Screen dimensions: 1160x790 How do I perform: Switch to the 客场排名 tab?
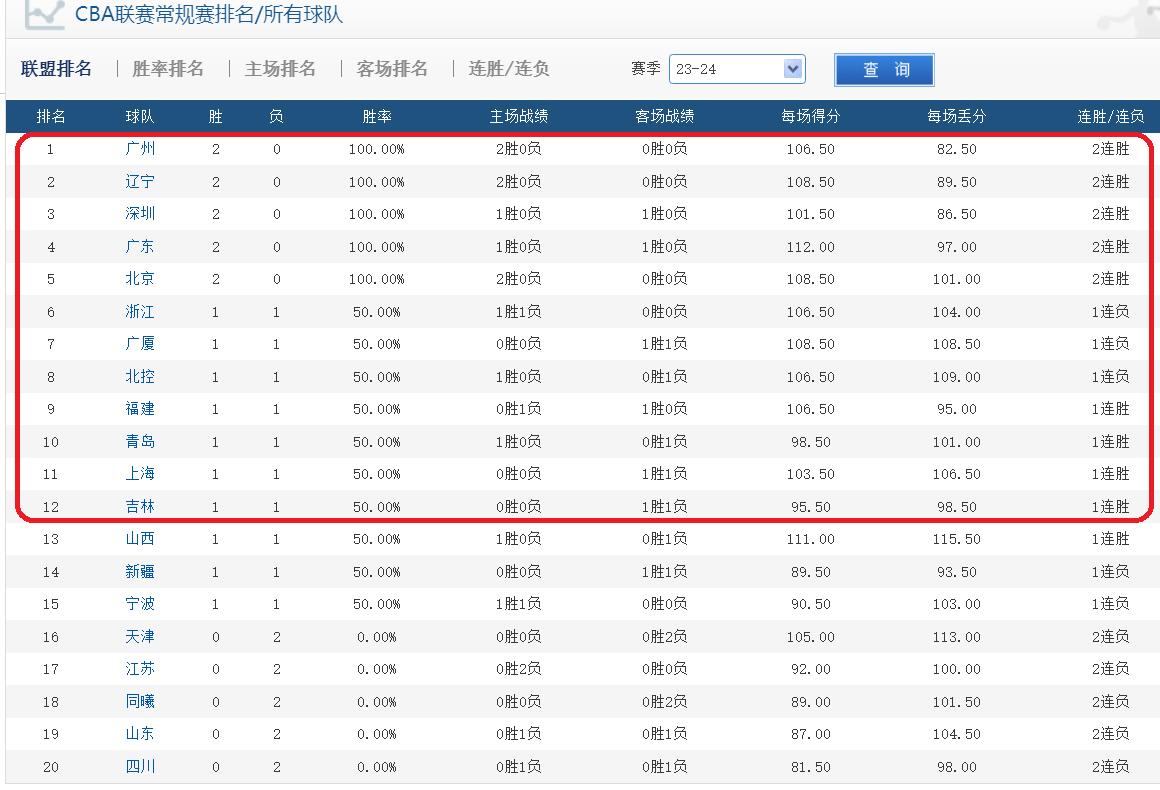point(392,69)
